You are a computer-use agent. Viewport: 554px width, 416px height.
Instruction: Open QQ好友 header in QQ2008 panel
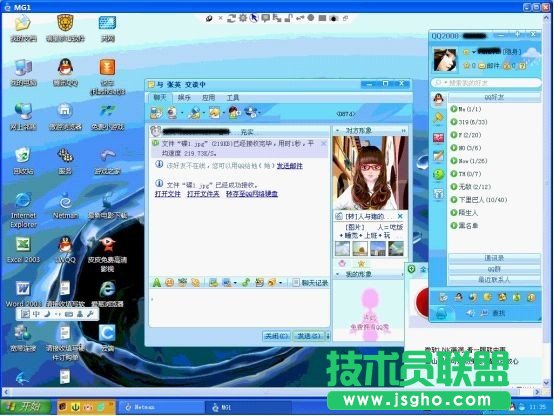coord(494,97)
